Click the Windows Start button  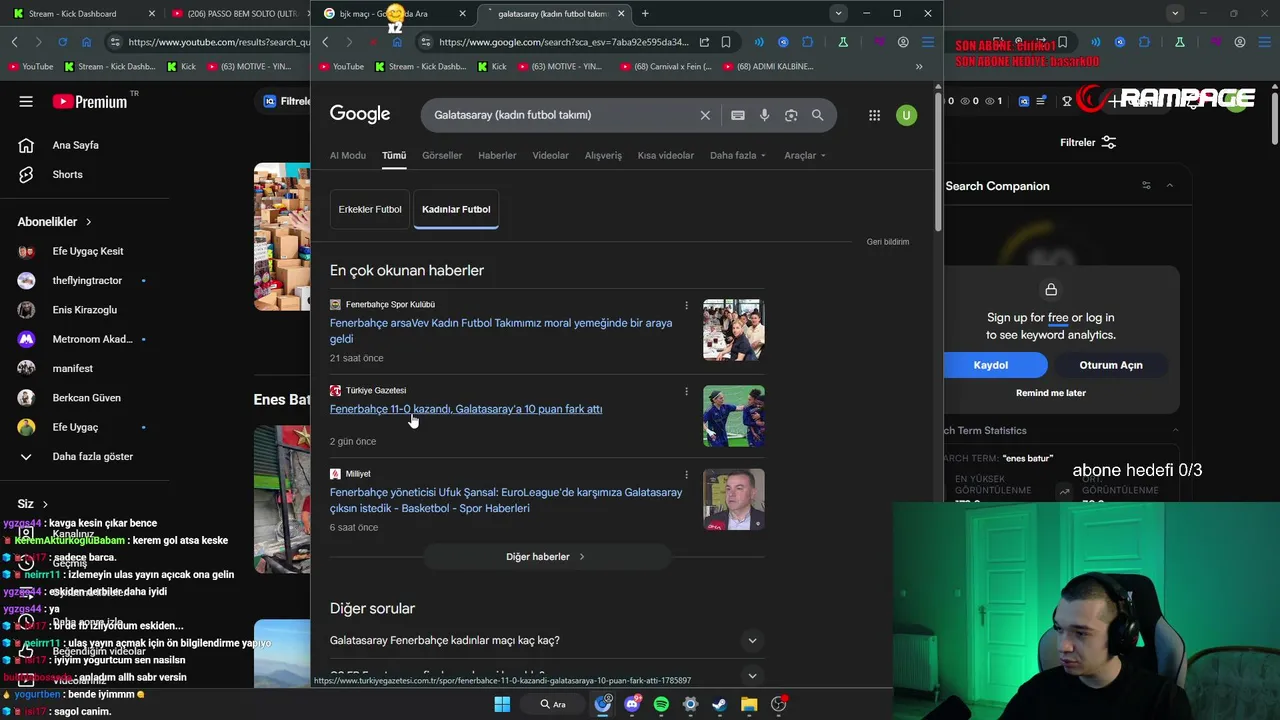(x=502, y=704)
